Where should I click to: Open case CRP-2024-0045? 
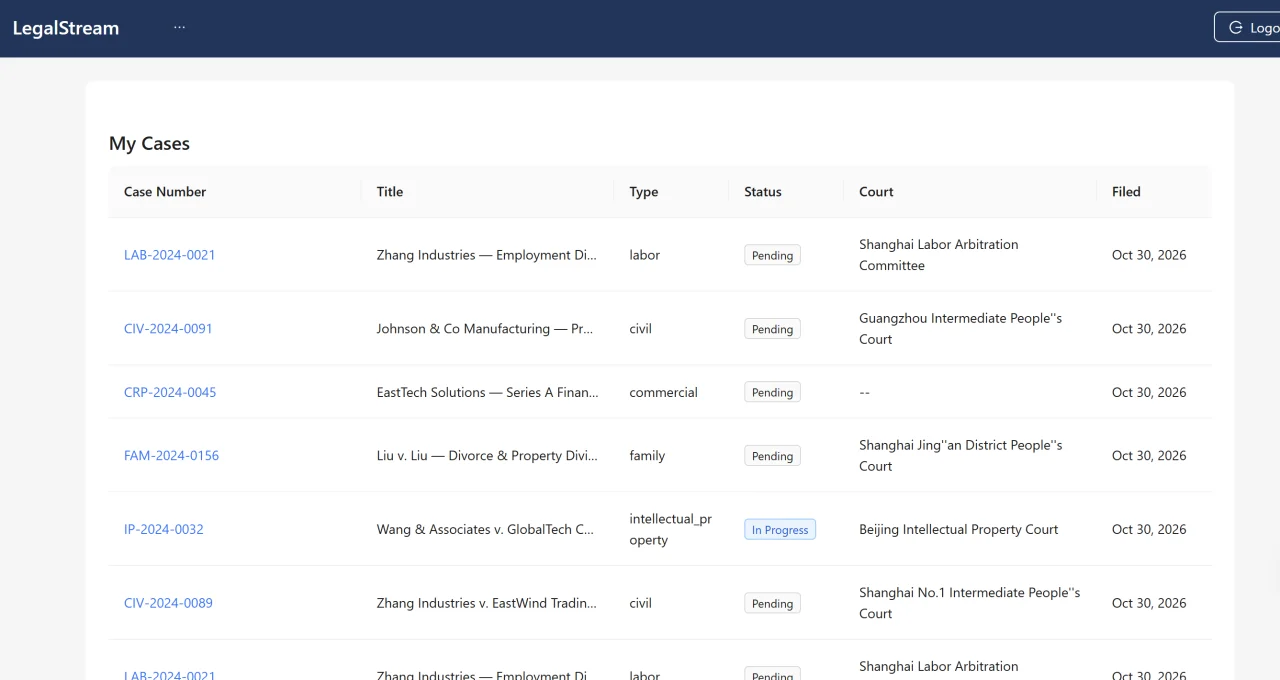(x=170, y=392)
